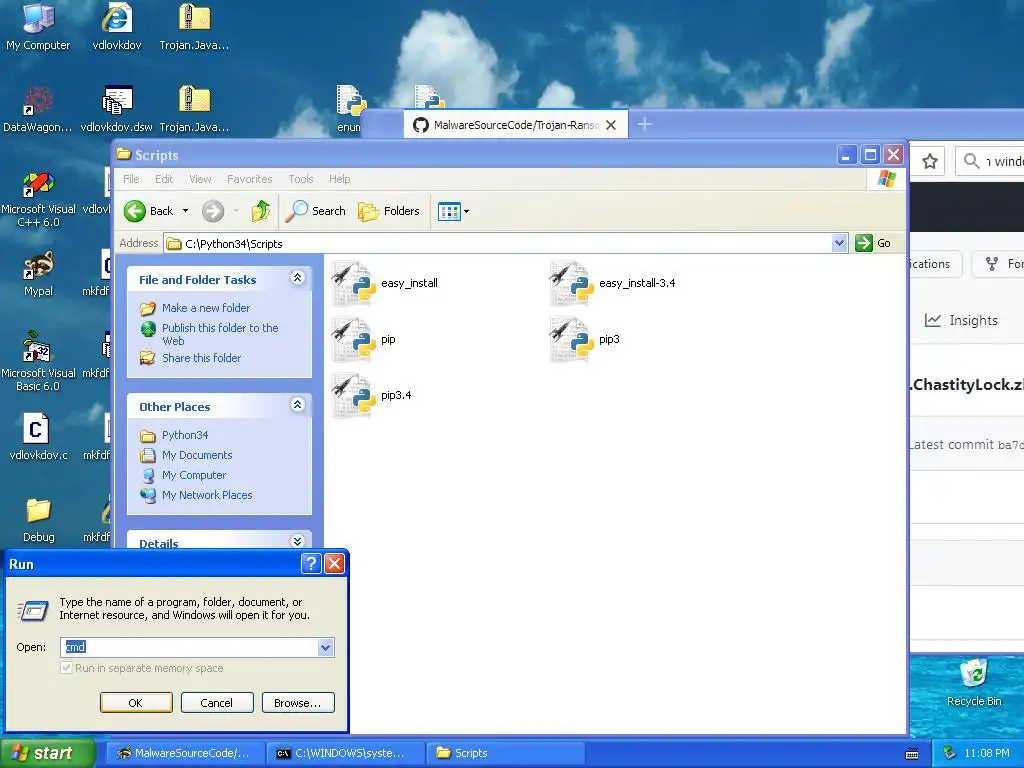The image size is (1024, 768).
Task: Open the Tools menu
Action: tap(301, 179)
